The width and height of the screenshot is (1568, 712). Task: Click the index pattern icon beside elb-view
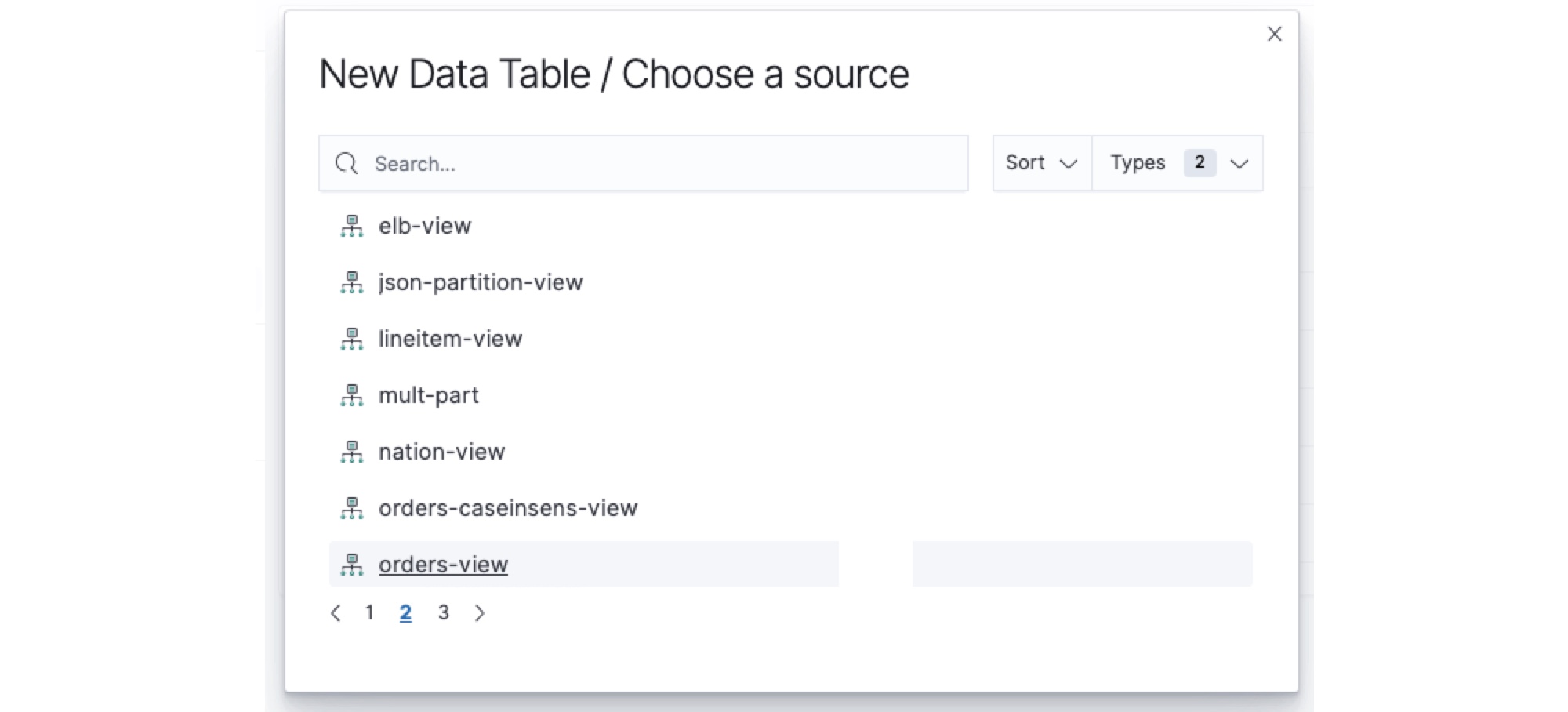click(x=352, y=227)
